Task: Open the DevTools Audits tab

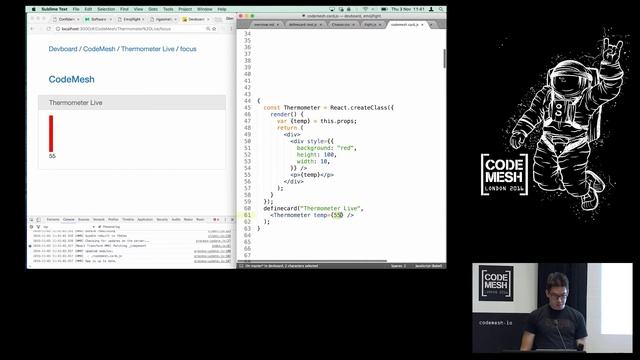Action: coord(176,220)
